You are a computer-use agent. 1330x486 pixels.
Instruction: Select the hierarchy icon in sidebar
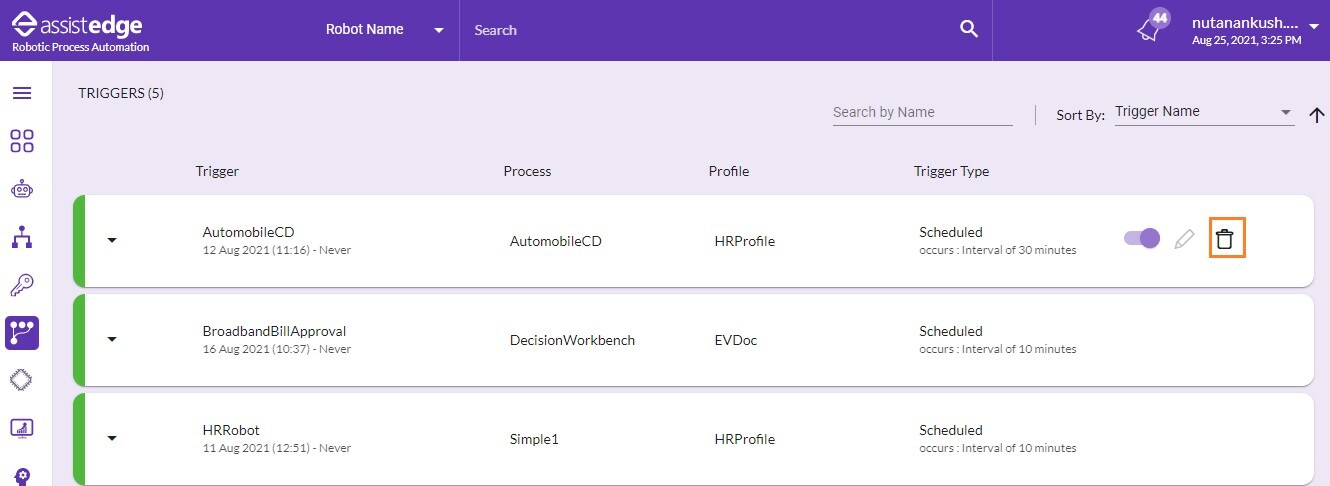tap(22, 237)
